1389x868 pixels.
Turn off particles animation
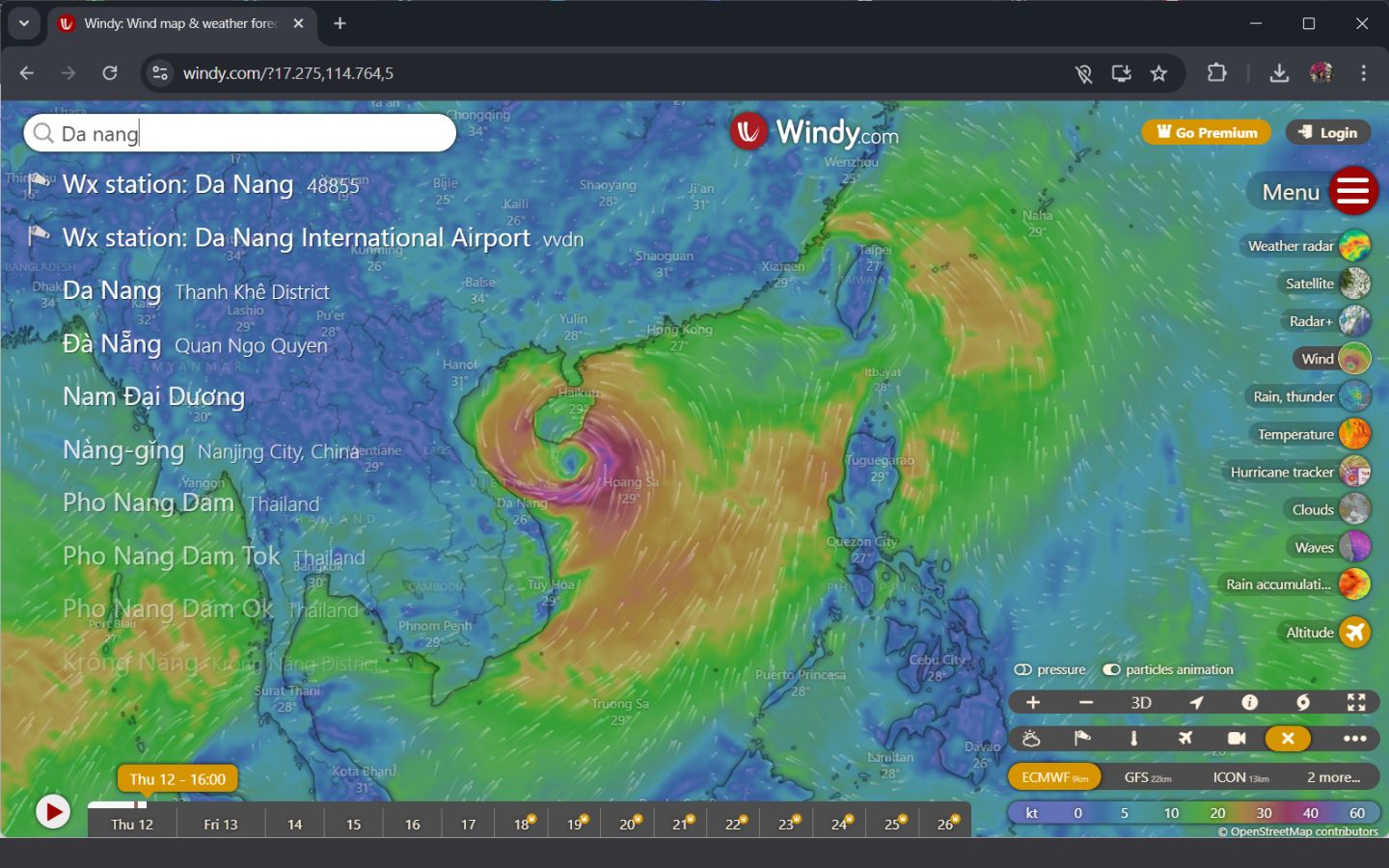1112,669
